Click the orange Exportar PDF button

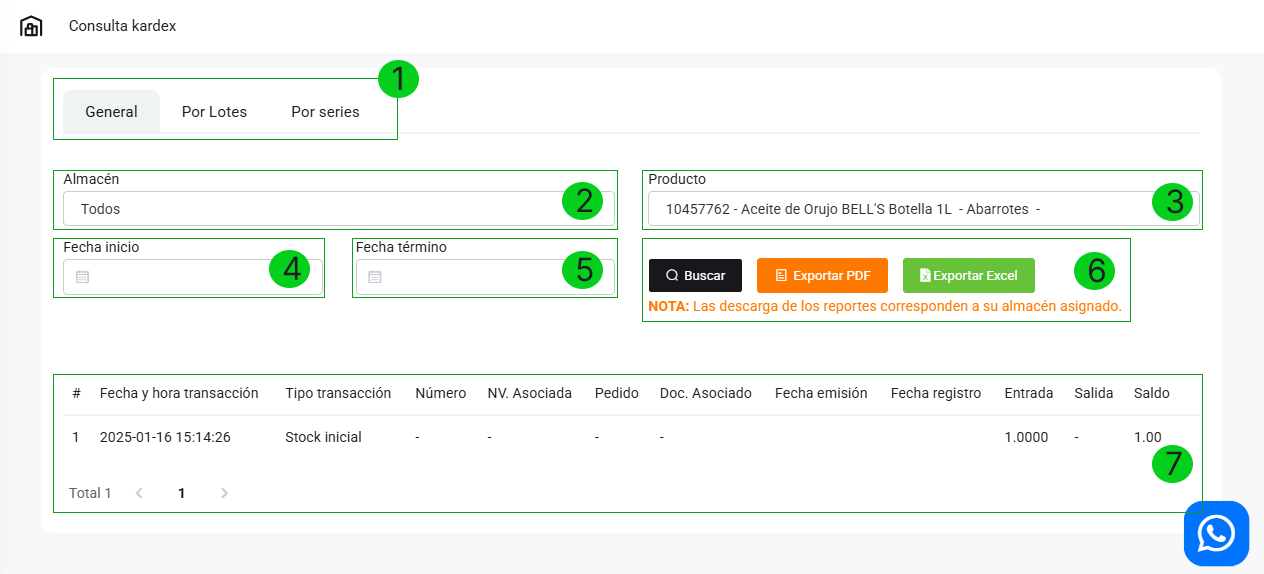(x=822, y=275)
